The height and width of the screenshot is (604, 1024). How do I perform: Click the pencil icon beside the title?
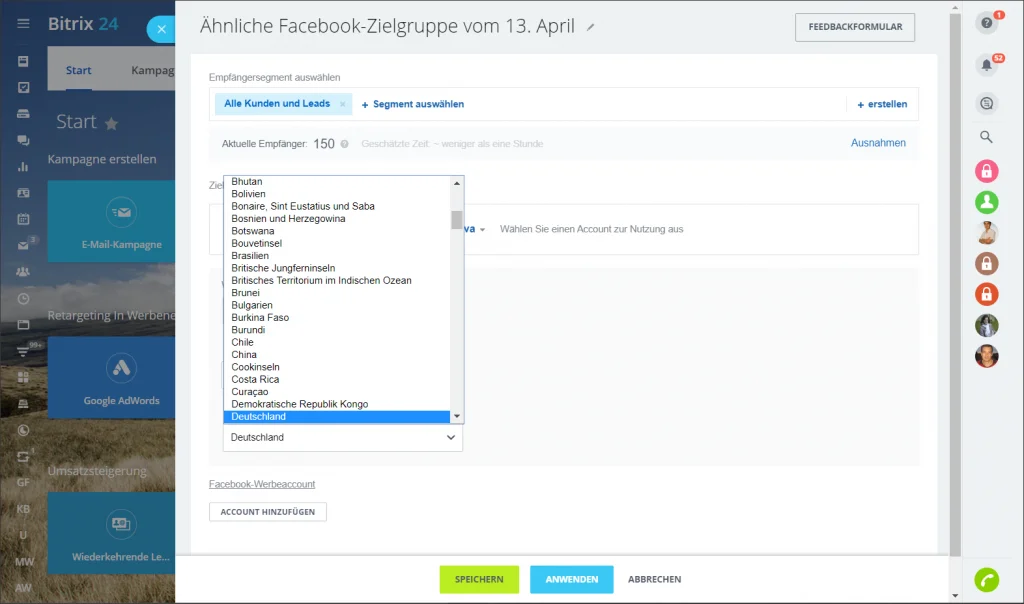pyautogui.click(x=590, y=27)
